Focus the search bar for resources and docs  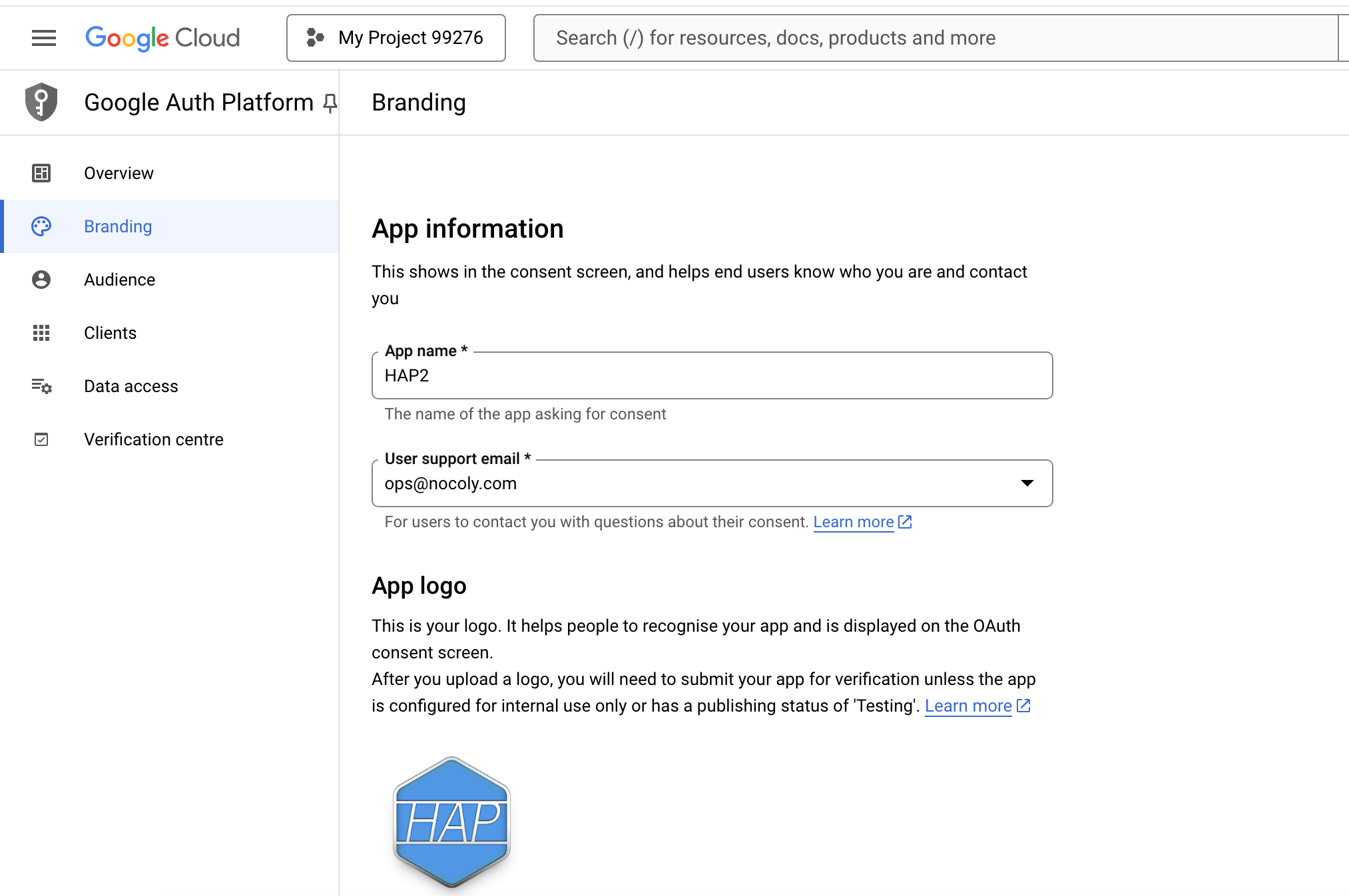coord(936,38)
